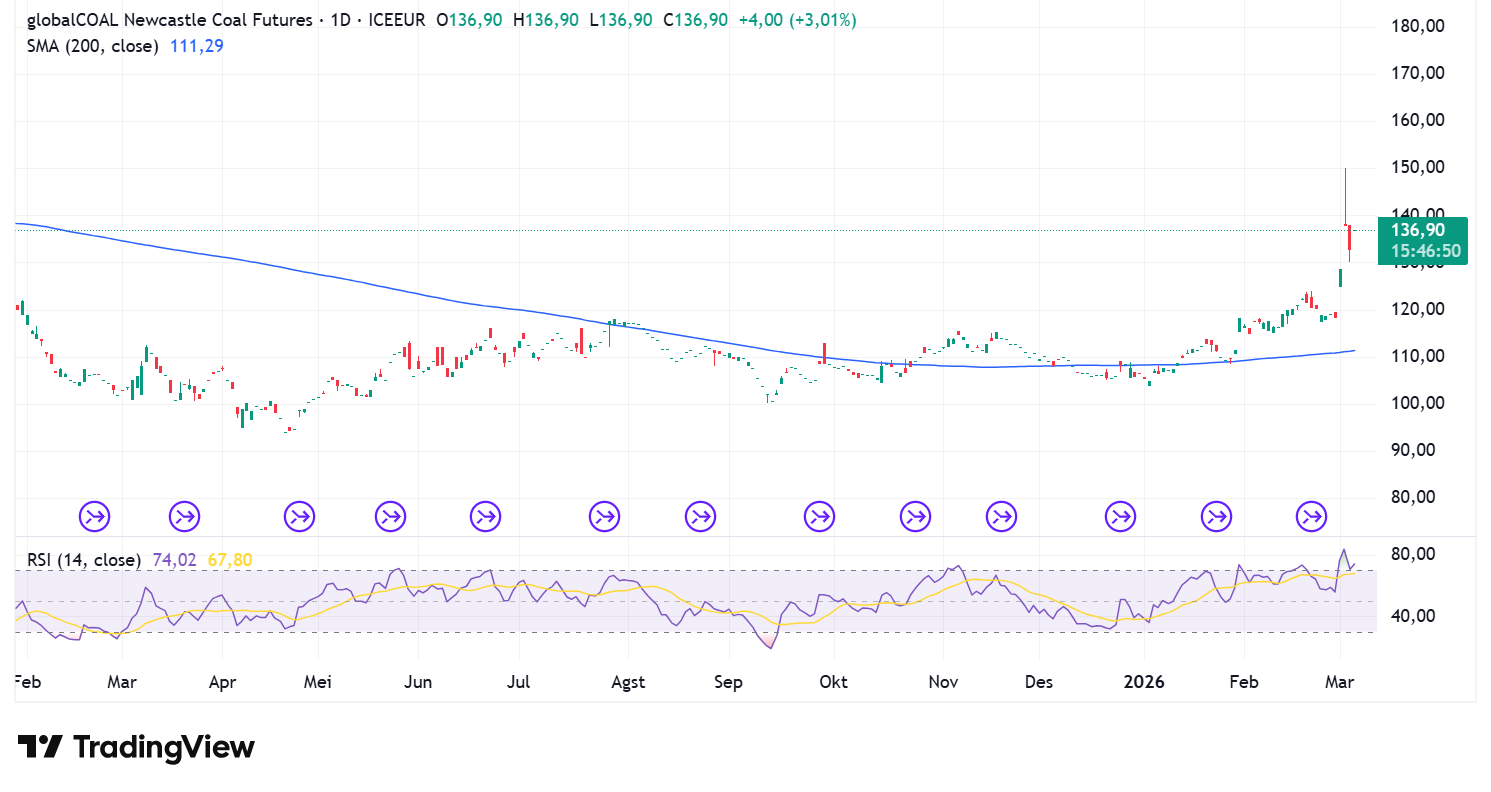The width and height of the screenshot is (1491, 792).
Task: Click the rollover icon between Apr and Mei
Action: click(298, 517)
